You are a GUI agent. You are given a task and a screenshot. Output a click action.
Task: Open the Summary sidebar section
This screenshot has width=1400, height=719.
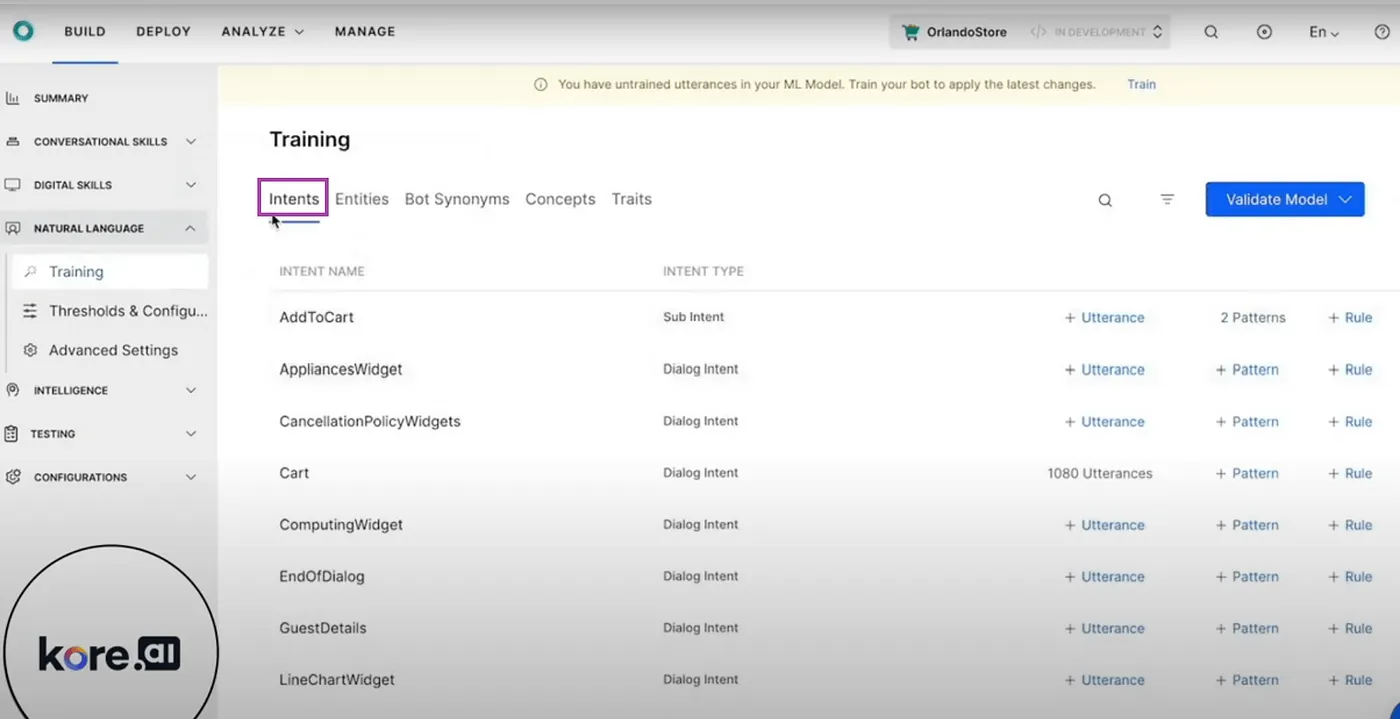click(61, 98)
